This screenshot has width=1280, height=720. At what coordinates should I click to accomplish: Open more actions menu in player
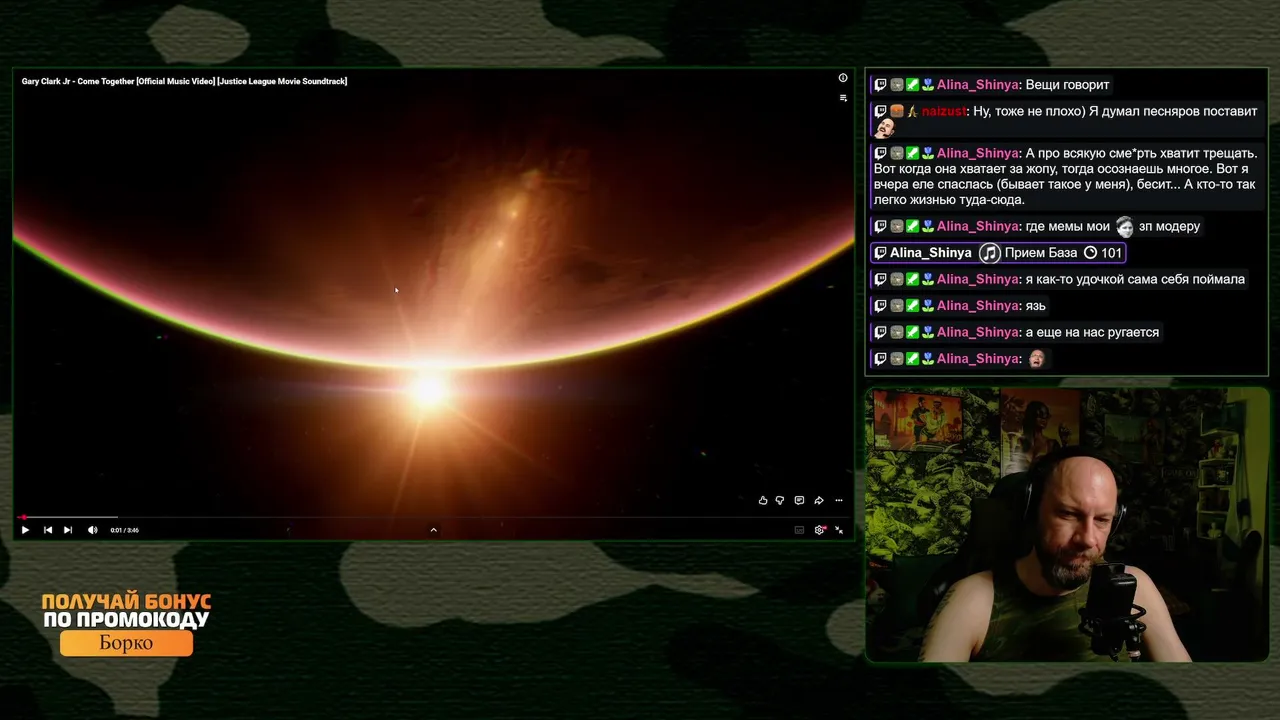click(839, 500)
